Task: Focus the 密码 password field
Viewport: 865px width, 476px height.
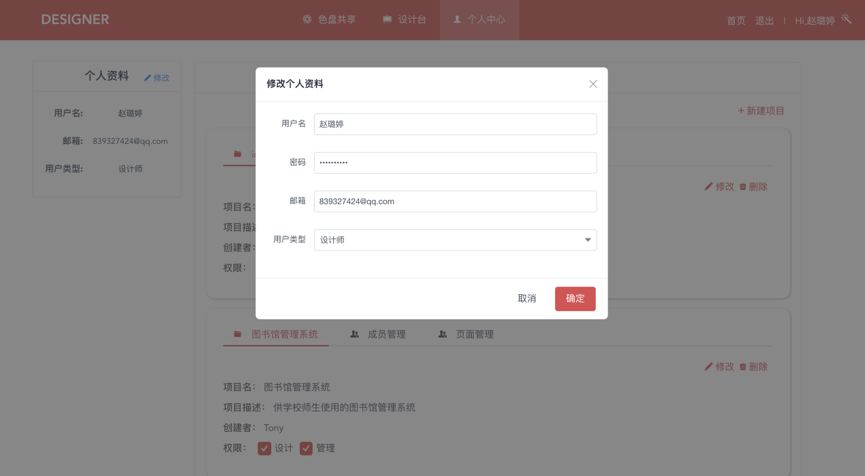Action: [455, 163]
